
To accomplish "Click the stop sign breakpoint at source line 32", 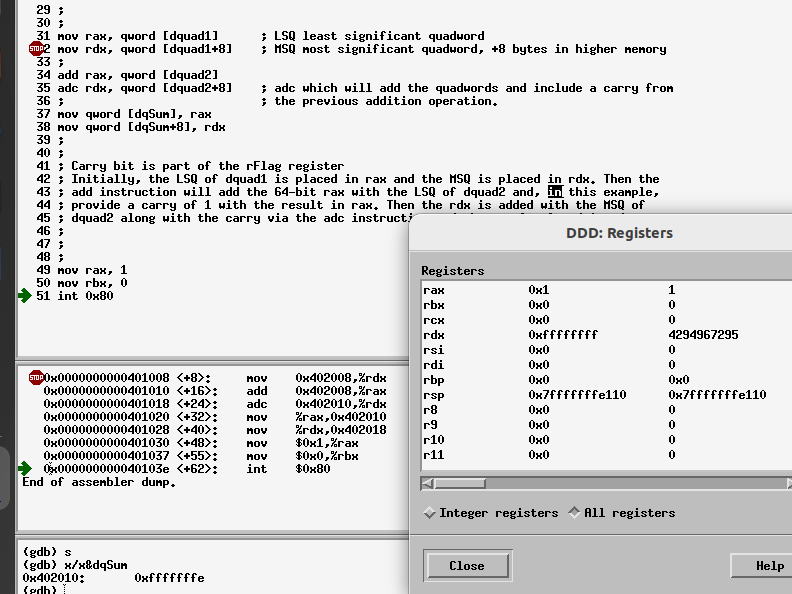I will (36, 48).
